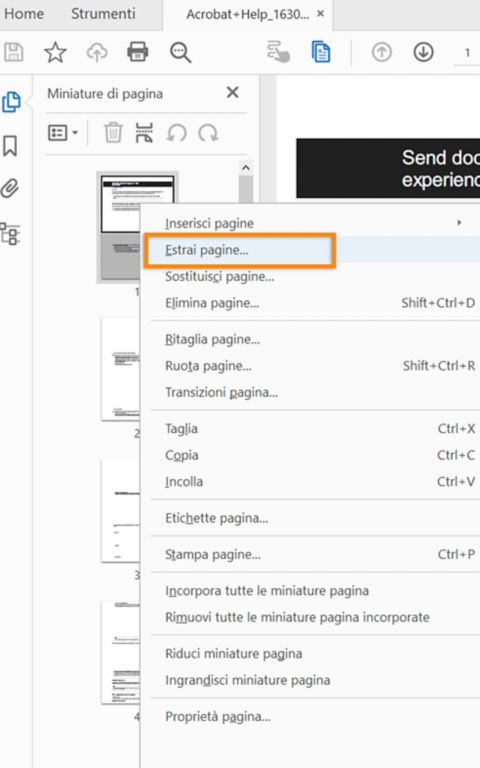
Task: Open the Attachments paperclip icon
Action: click(10, 188)
